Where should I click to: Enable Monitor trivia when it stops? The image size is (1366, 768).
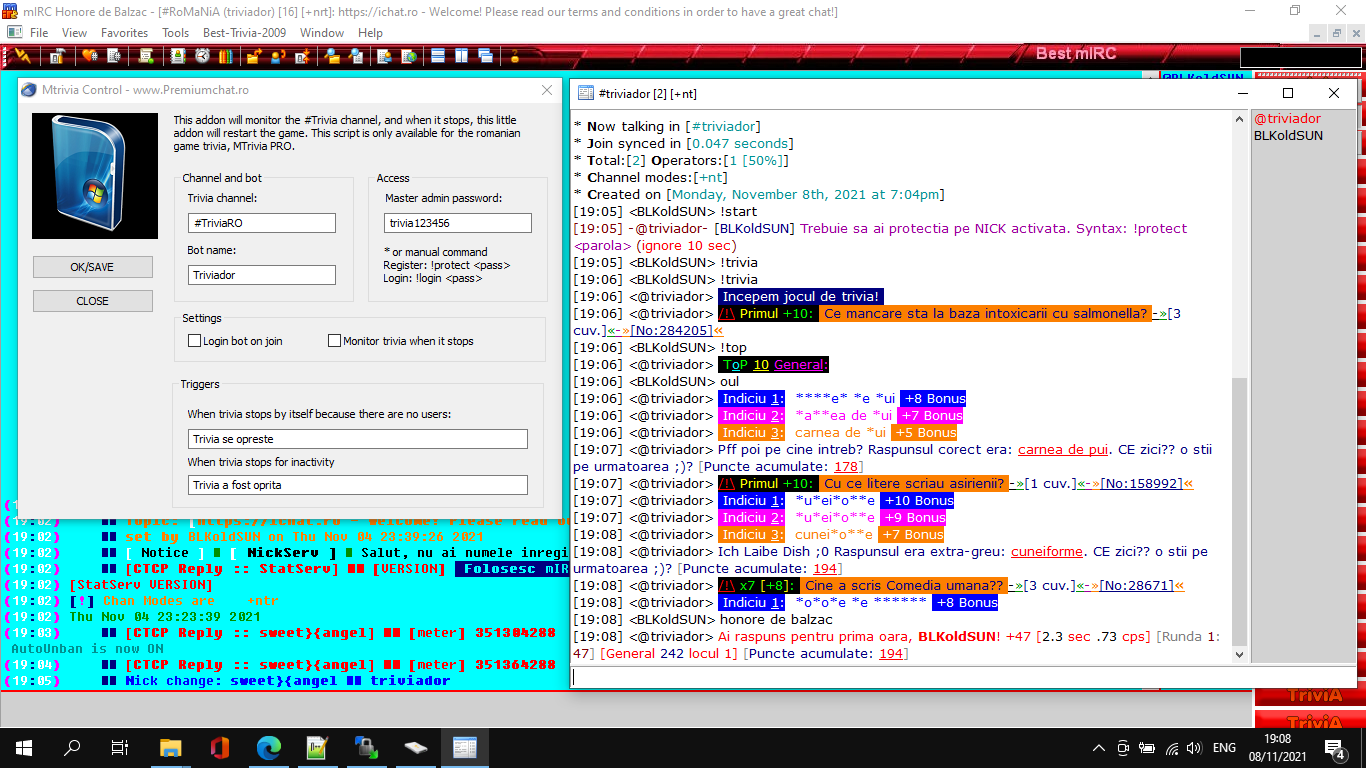pos(335,341)
